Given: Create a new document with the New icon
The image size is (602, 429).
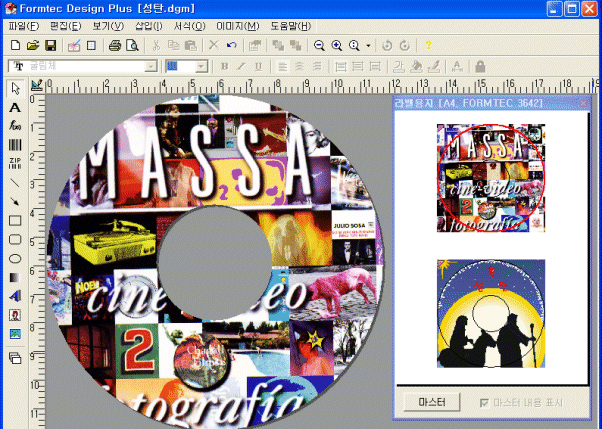Looking at the screenshot, I should [15, 45].
